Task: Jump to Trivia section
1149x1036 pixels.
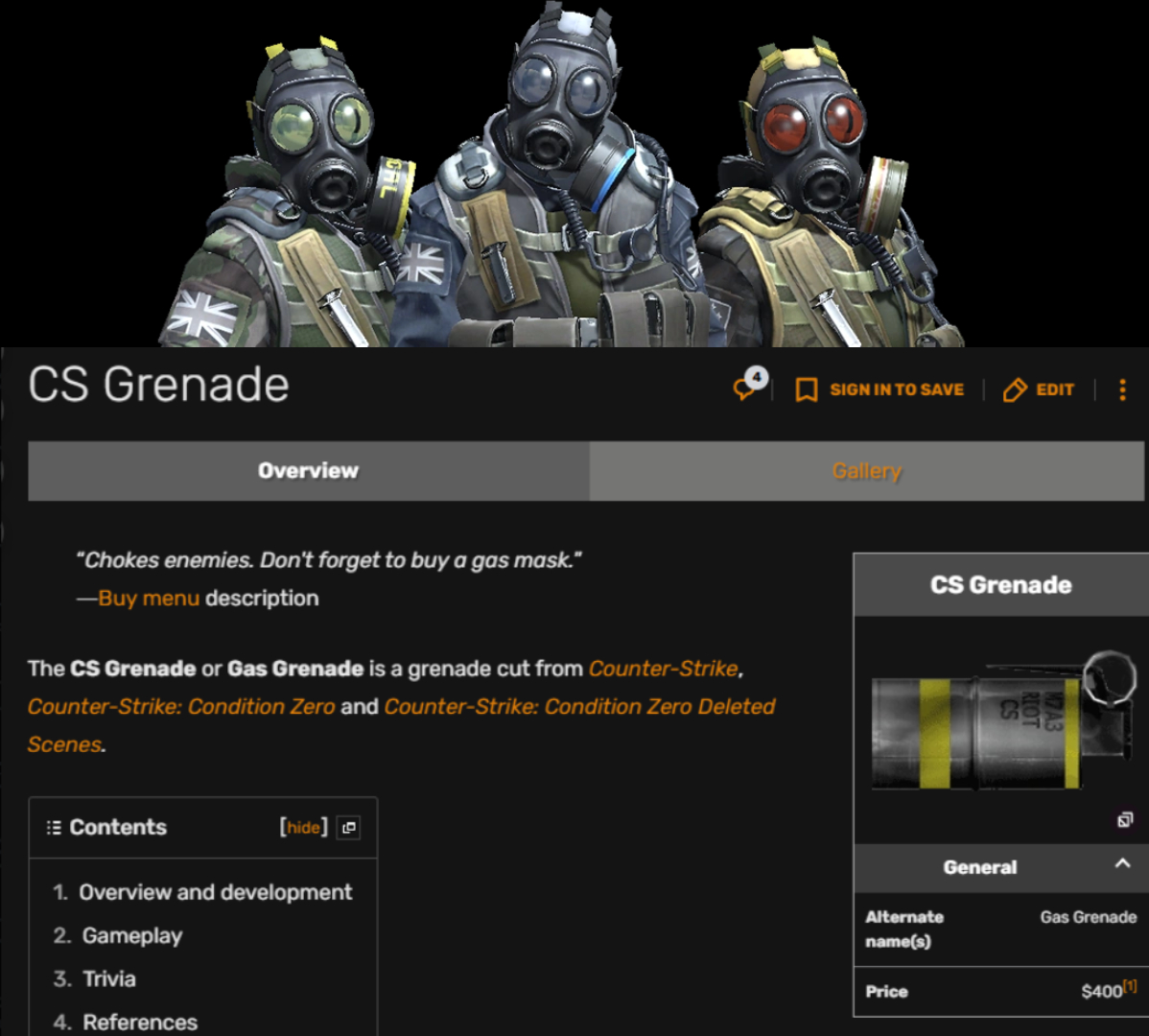Action: point(109,978)
